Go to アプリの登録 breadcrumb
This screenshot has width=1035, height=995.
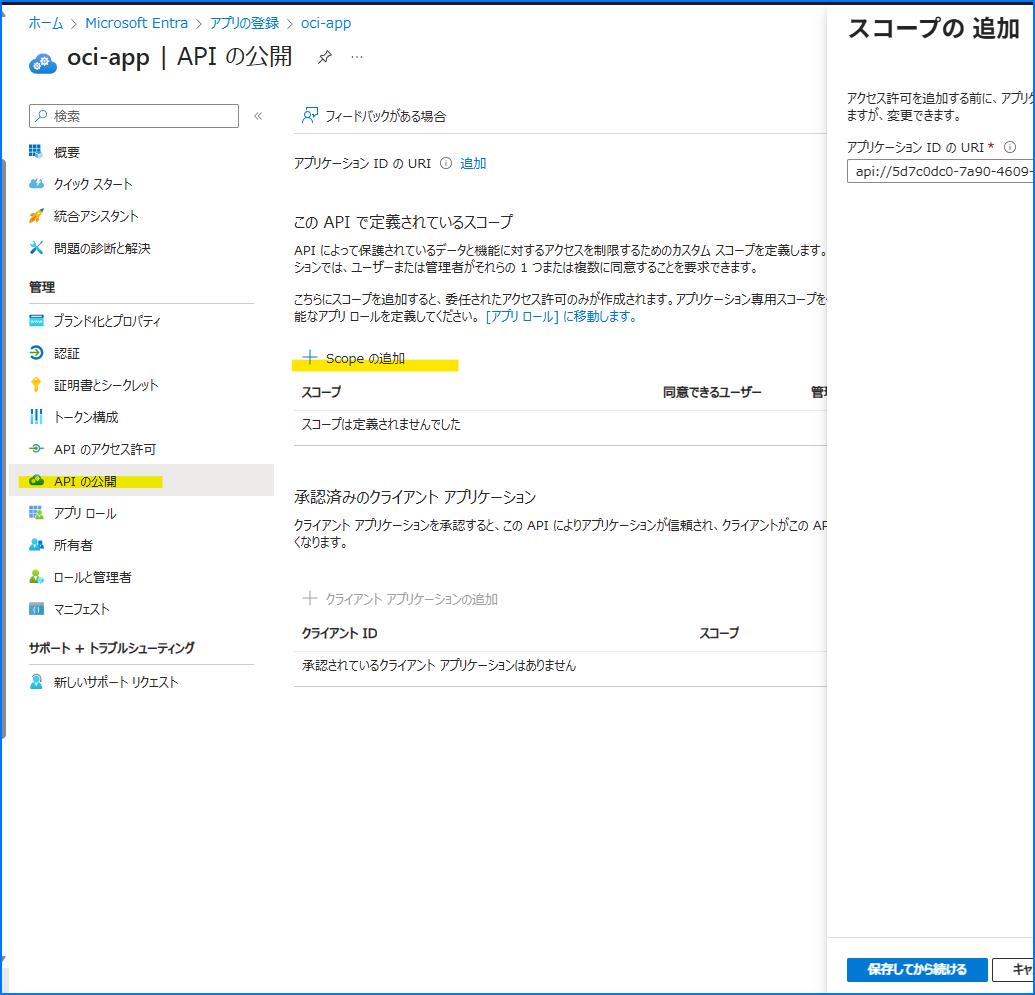(x=244, y=23)
